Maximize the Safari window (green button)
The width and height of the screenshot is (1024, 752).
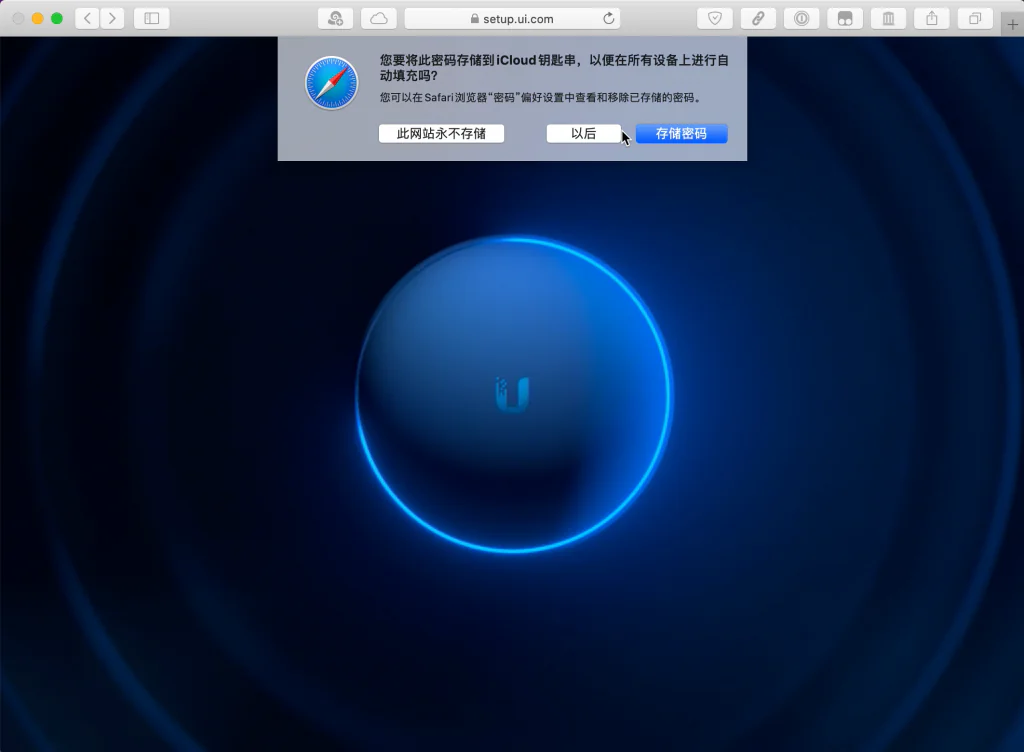[57, 18]
